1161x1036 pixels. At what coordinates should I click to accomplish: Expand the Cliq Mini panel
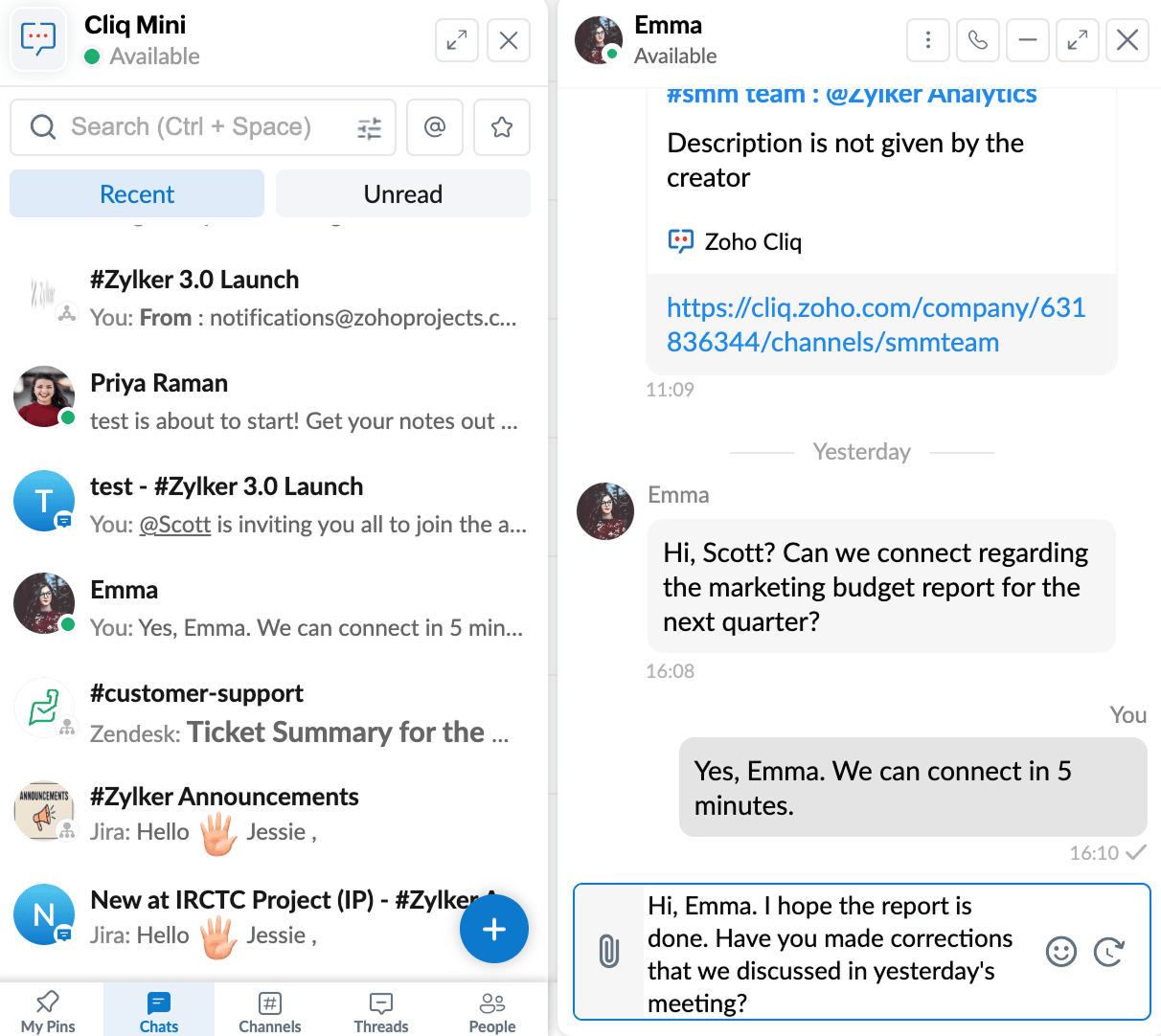(x=457, y=40)
